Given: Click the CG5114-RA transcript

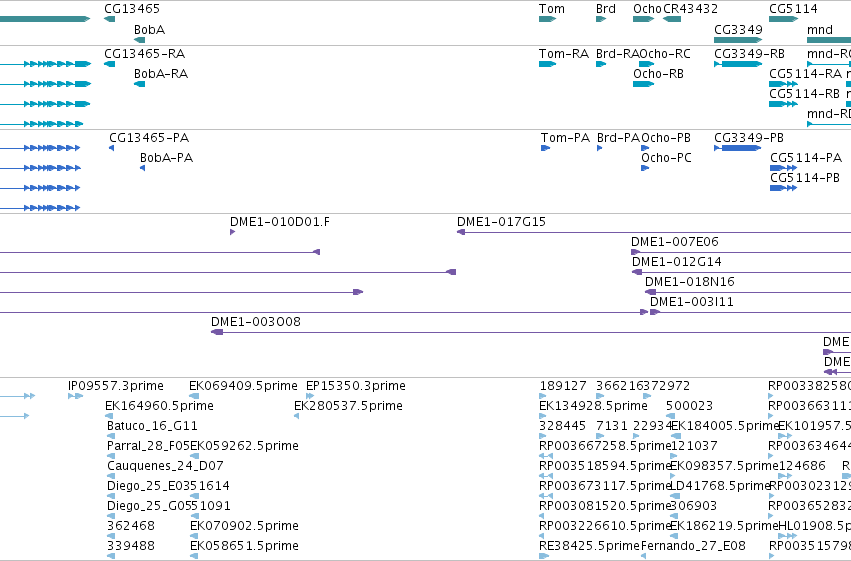Looking at the screenshot, I should [x=783, y=84].
